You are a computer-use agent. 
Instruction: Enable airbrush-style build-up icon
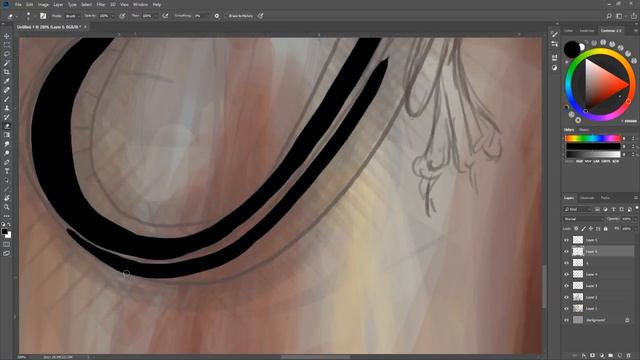point(165,16)
